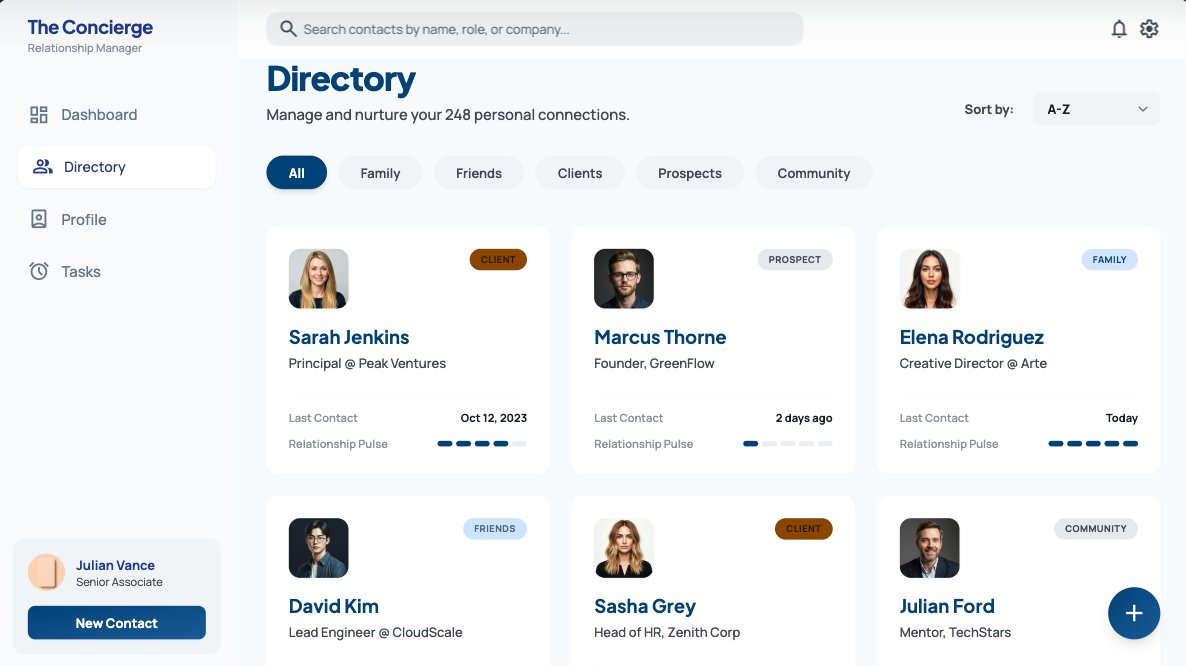
Task: Open Sasha Grey contact name
Action: pos(644,606)
